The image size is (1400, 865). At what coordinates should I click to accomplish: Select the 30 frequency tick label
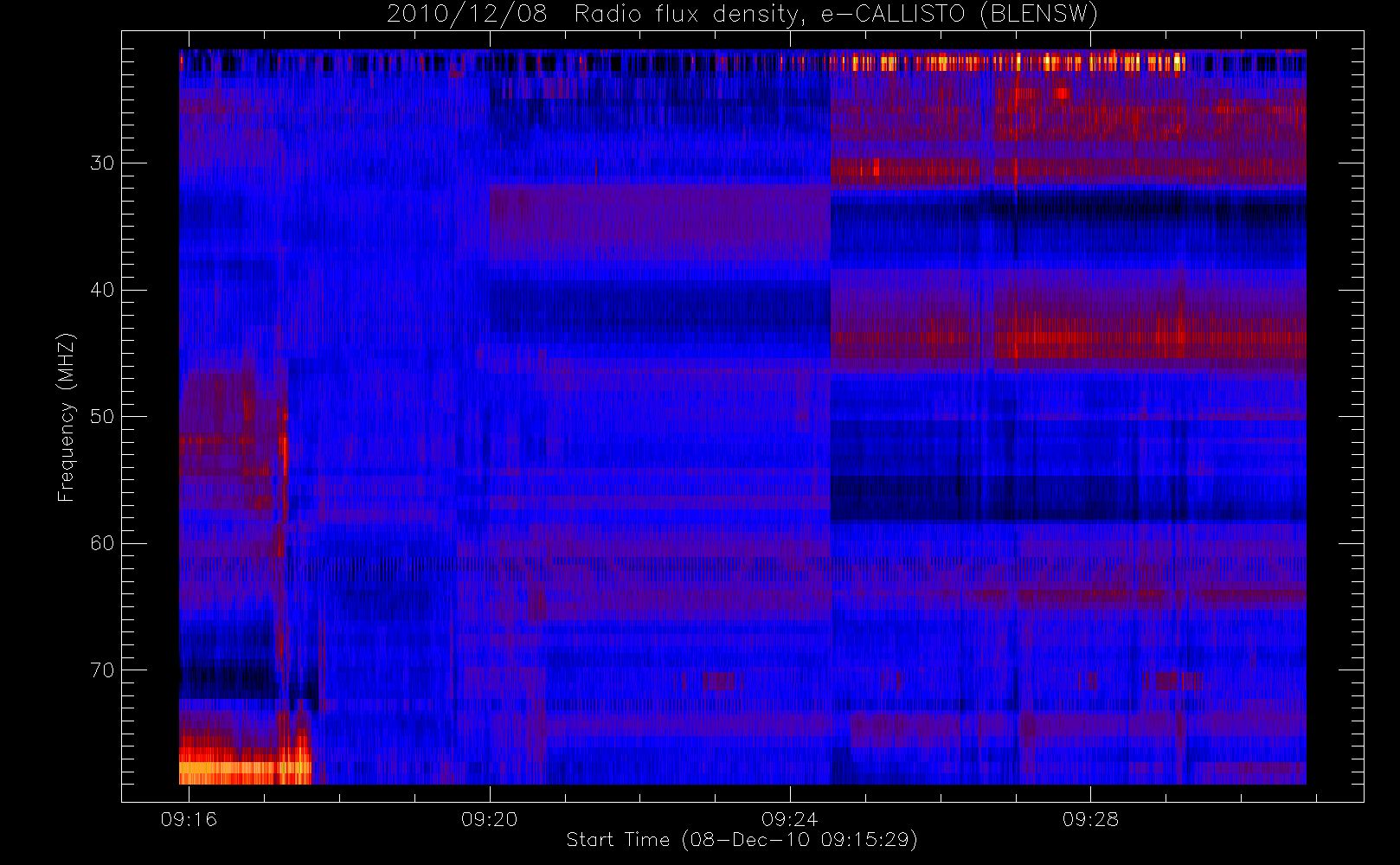[102, 163]
